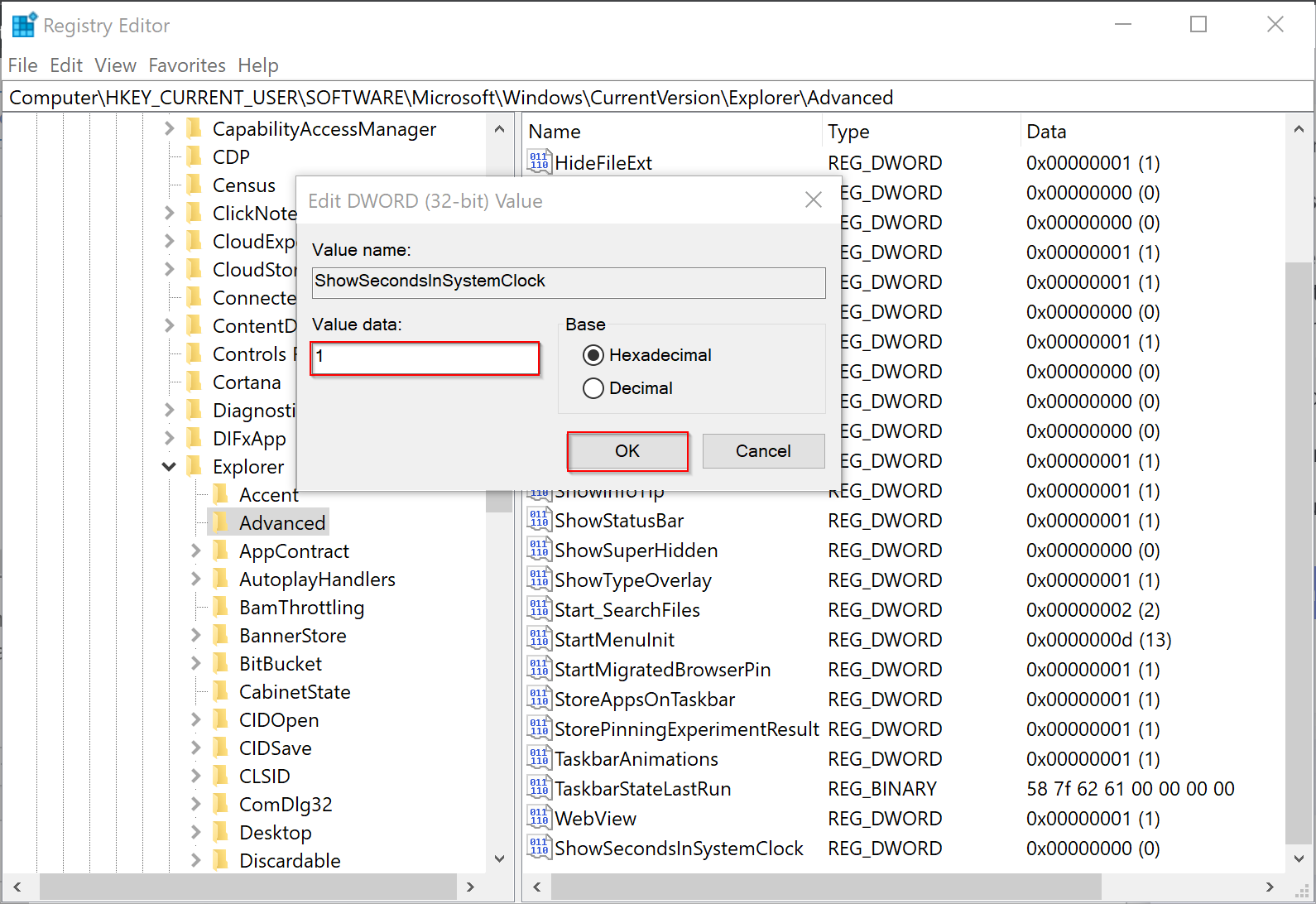The width and height of the screenshot is (1316, 904).
Task: Open the File menu
Action: click(23, 65)
